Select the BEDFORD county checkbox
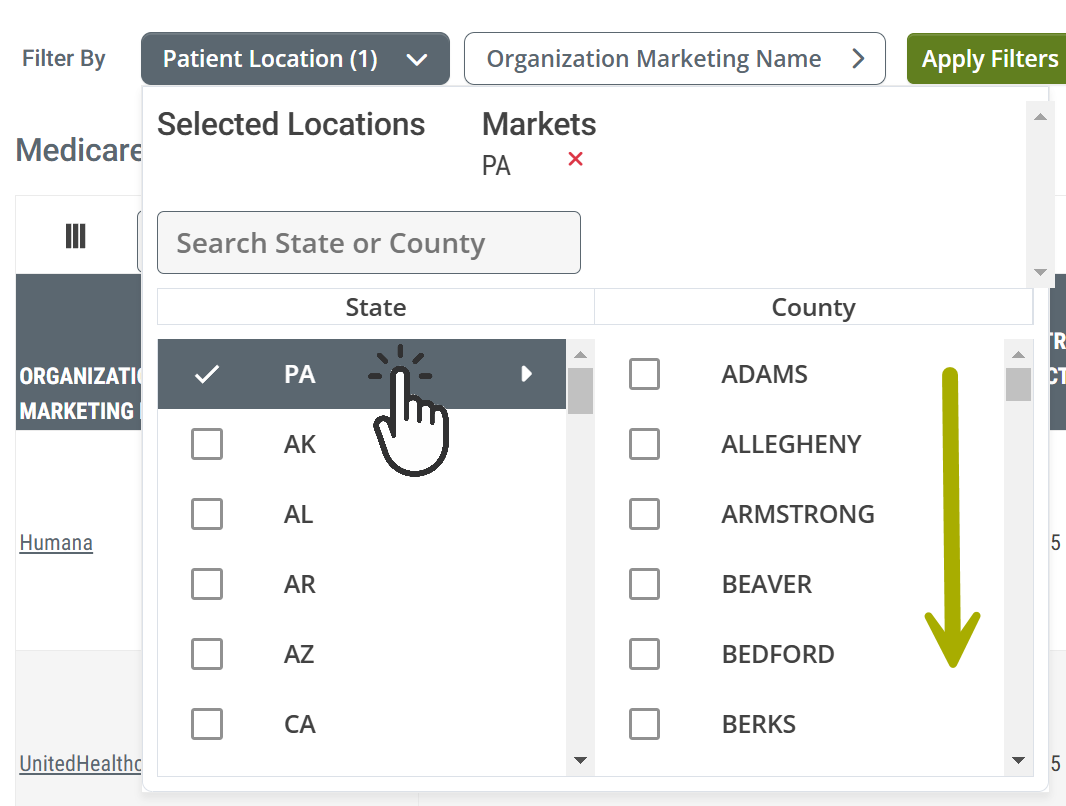Image resolution: width=1066 pixels, height=806 pixels. (x=644, y=654)
